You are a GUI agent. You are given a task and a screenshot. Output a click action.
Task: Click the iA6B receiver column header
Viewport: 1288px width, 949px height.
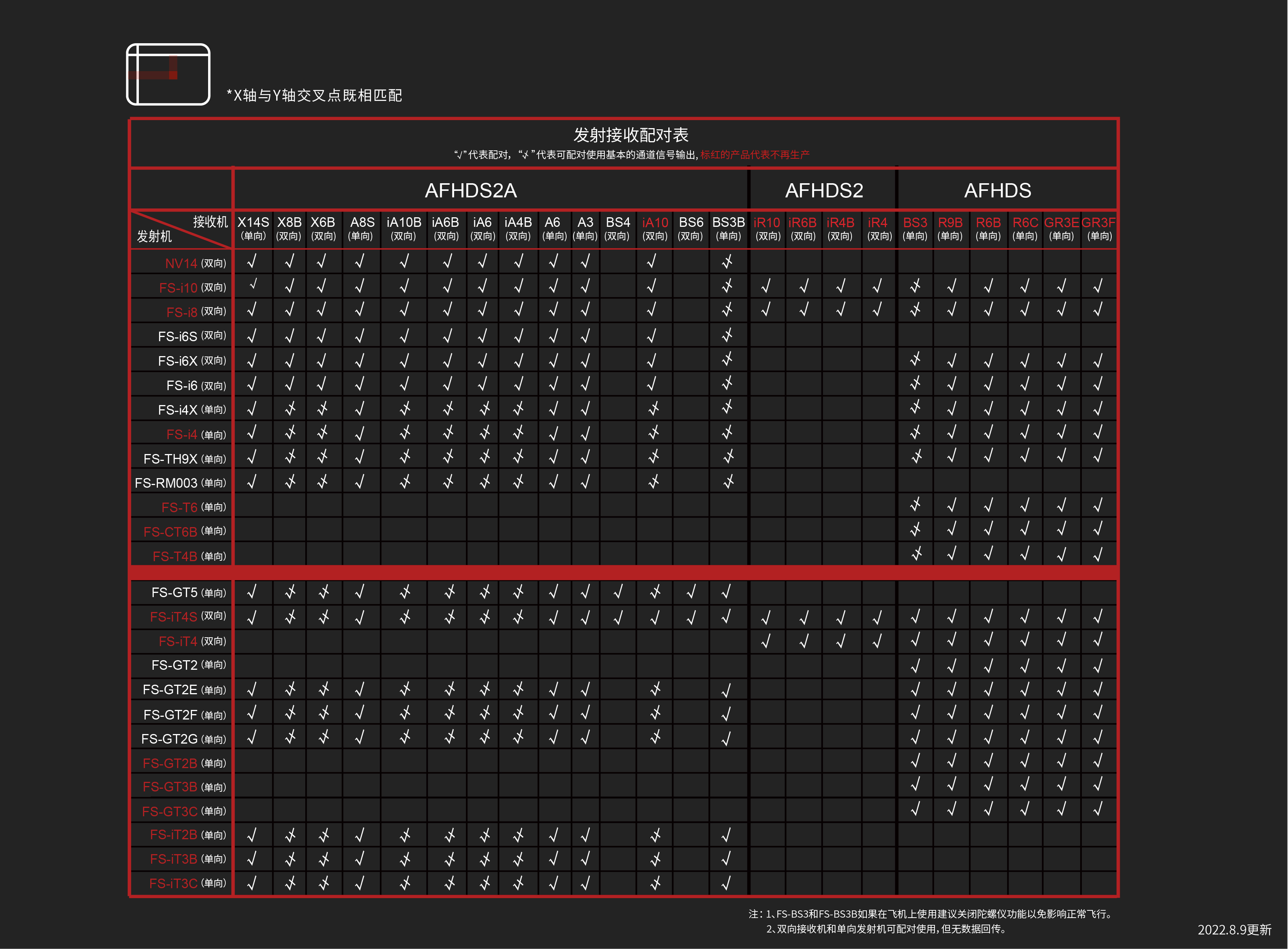[446, 229]
